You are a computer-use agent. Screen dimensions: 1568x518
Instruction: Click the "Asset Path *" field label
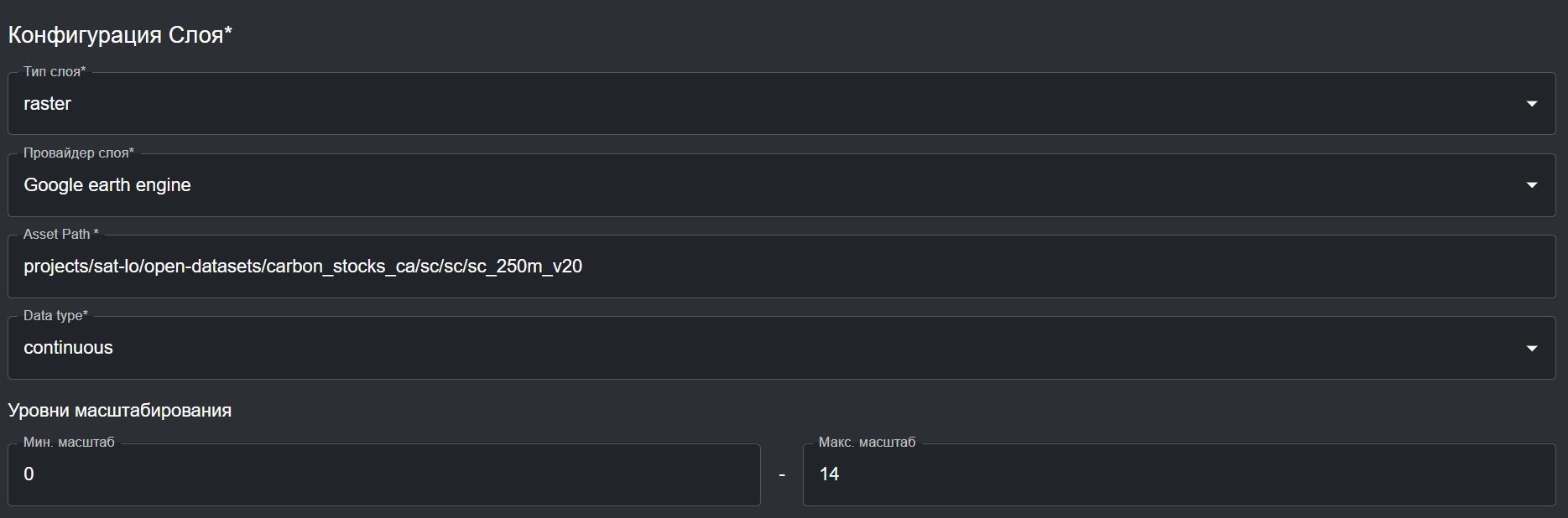point(60,235)
